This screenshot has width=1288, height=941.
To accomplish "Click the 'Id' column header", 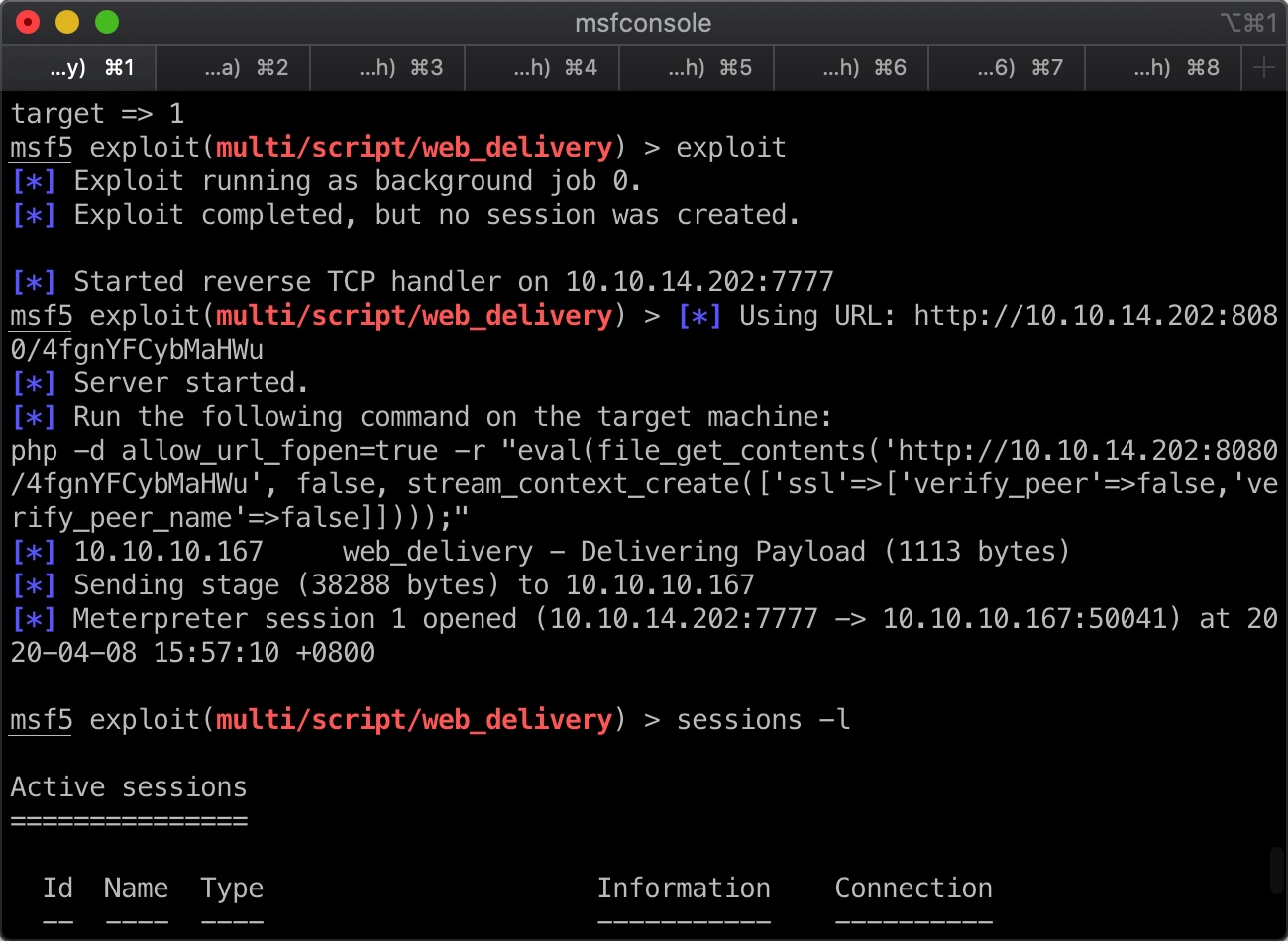I will (57, 889).
